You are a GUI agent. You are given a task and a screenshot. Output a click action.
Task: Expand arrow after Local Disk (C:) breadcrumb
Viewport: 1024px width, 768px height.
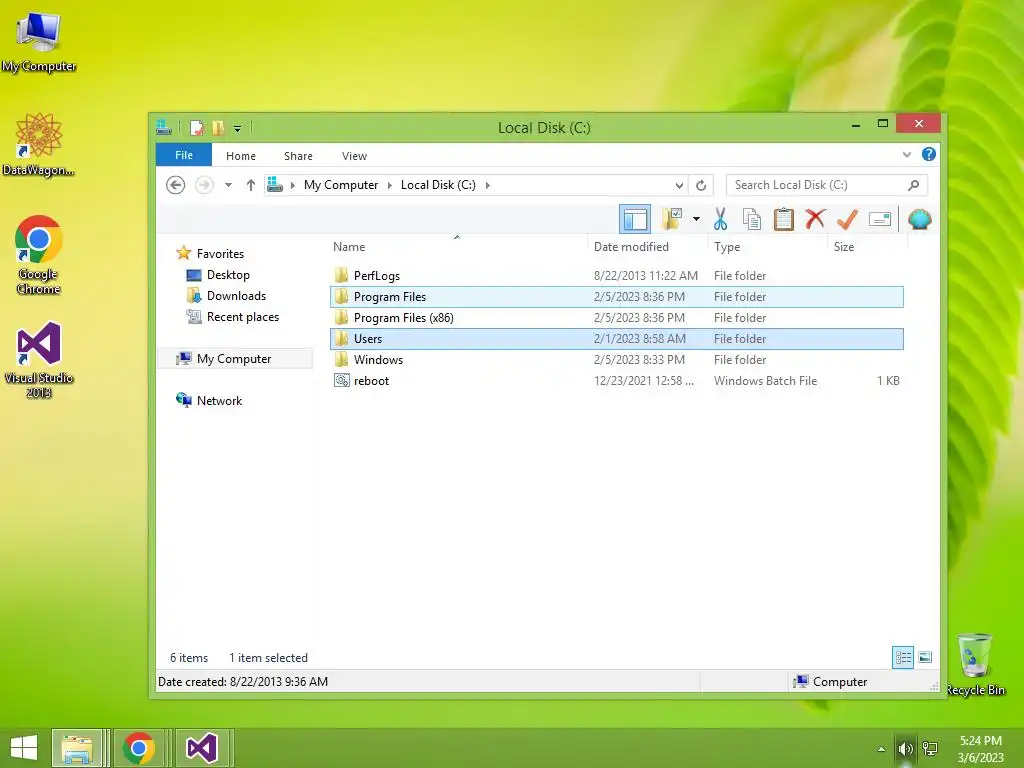[487, 185]
